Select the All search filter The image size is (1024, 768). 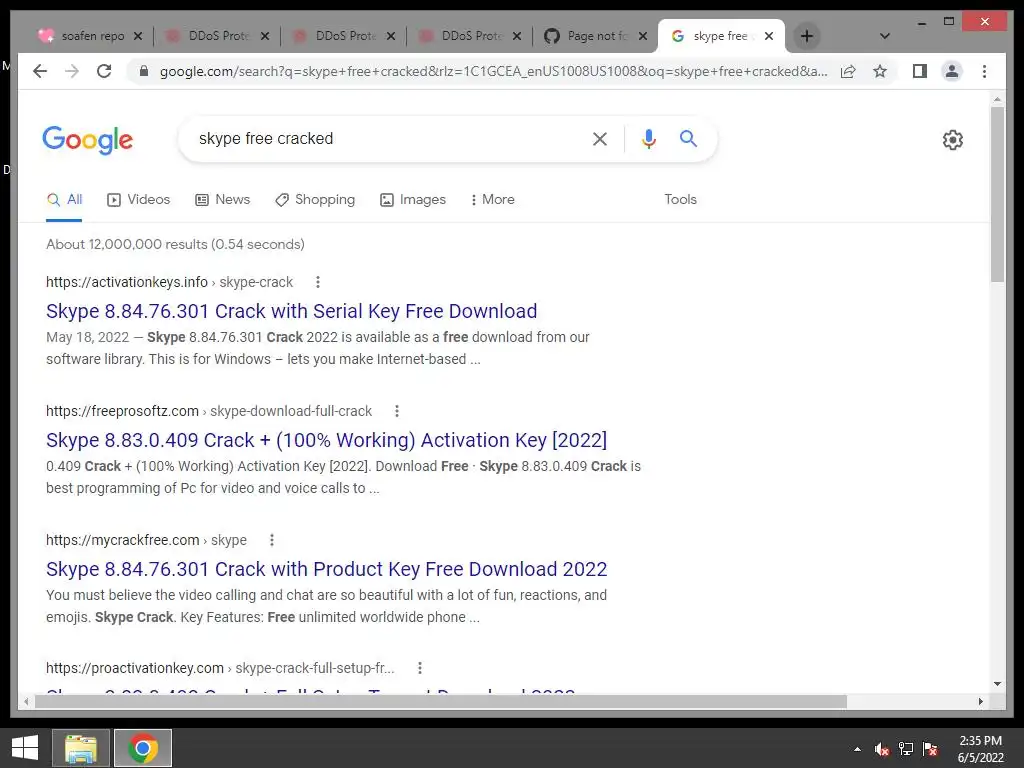click(x=64, y=200)
